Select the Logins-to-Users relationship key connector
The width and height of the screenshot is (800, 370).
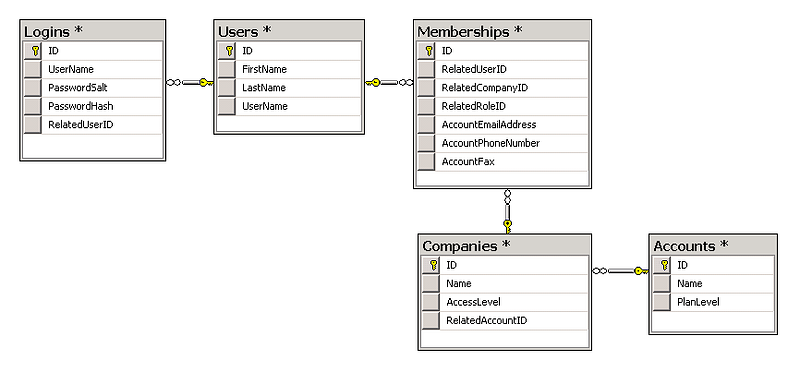[x=189, y=82]
